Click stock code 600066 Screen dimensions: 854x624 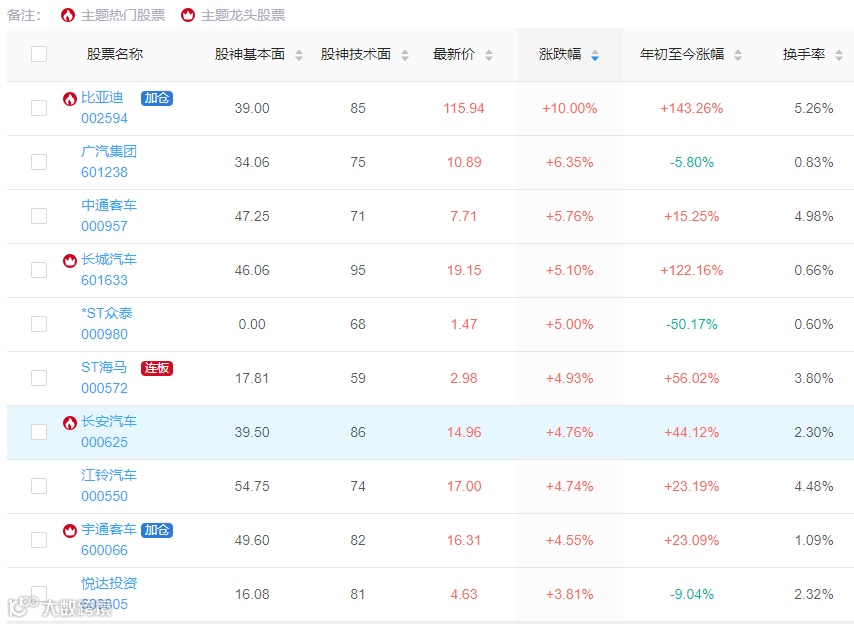tap(104, 550)
